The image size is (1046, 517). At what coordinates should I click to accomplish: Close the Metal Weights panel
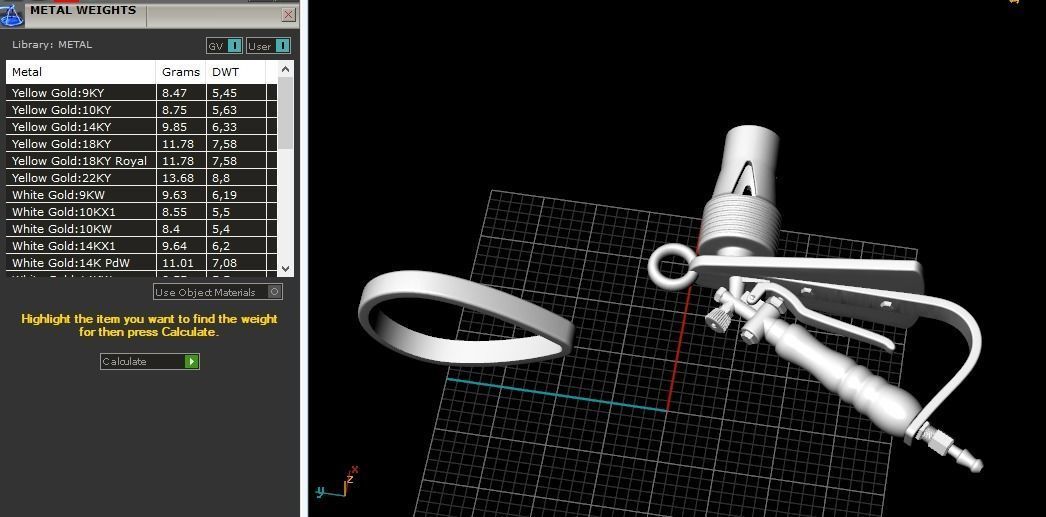(x=288, y=14)
